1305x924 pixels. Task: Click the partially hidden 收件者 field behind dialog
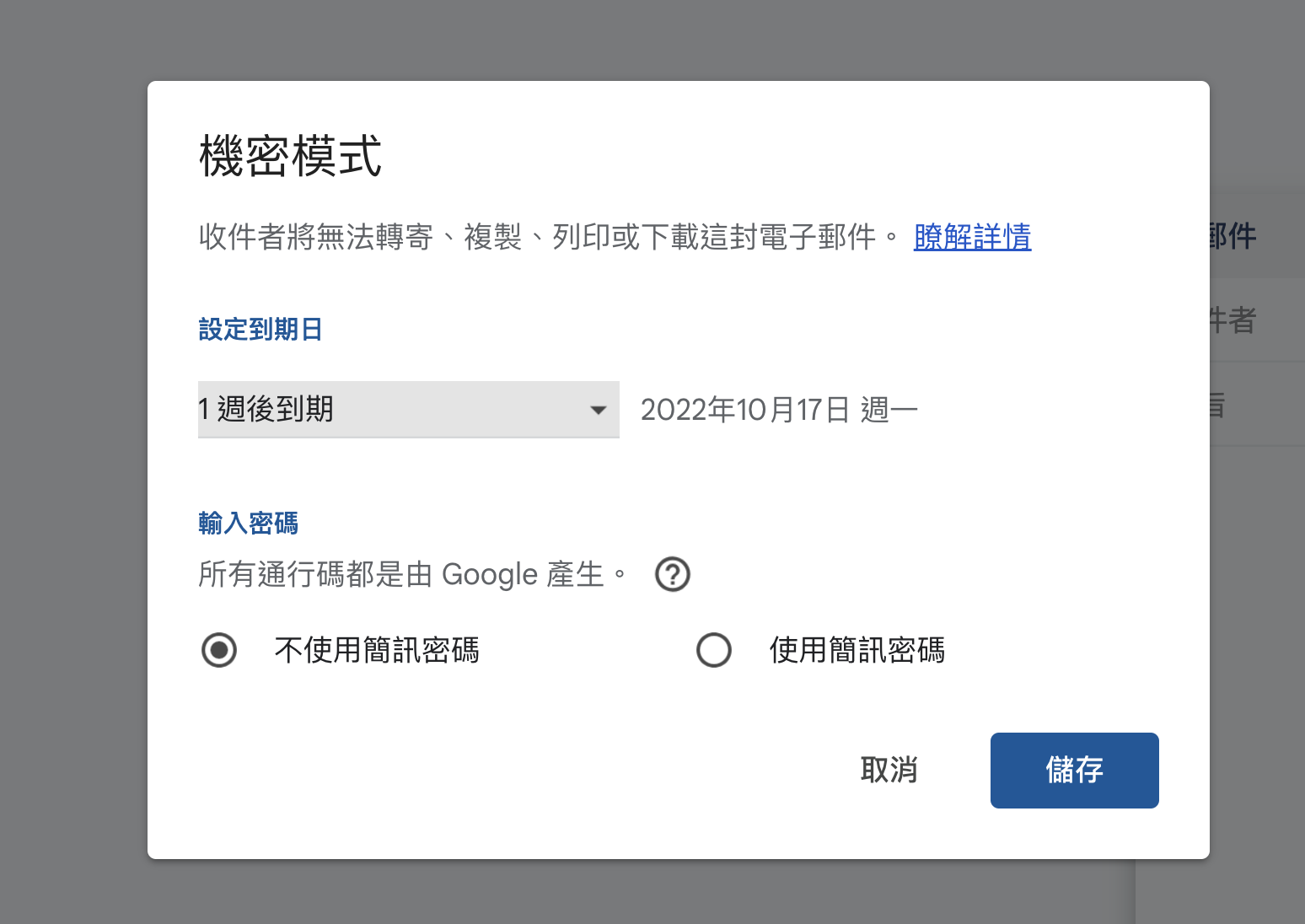(x=1234, y=320)
